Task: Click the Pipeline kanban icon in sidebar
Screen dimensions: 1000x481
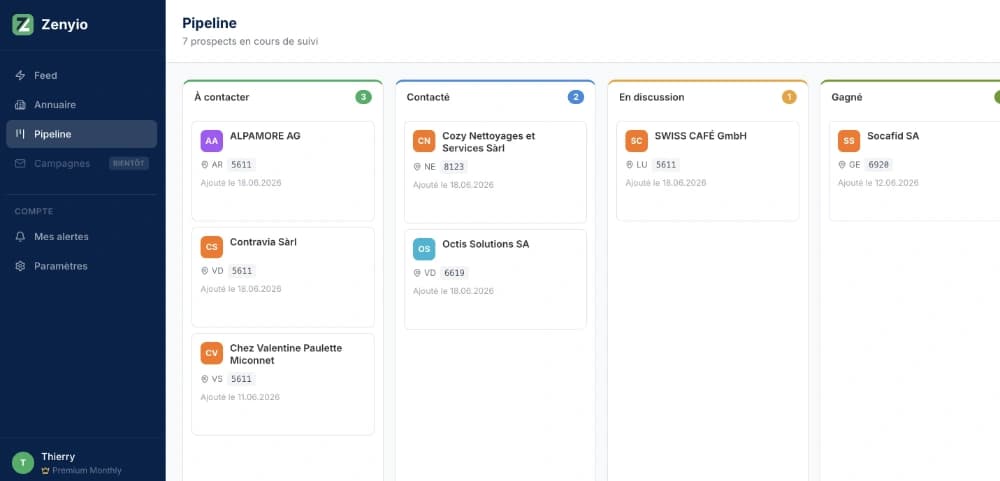Action: (20, 134)
